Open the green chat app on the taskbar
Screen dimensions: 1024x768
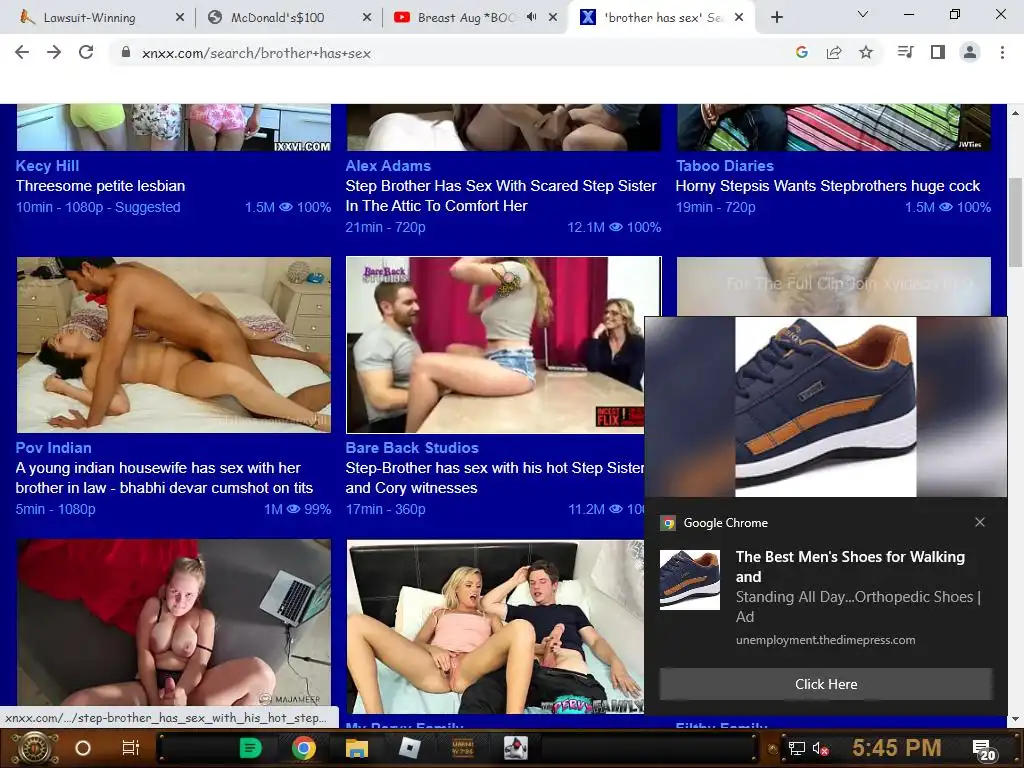pos(250,748)
